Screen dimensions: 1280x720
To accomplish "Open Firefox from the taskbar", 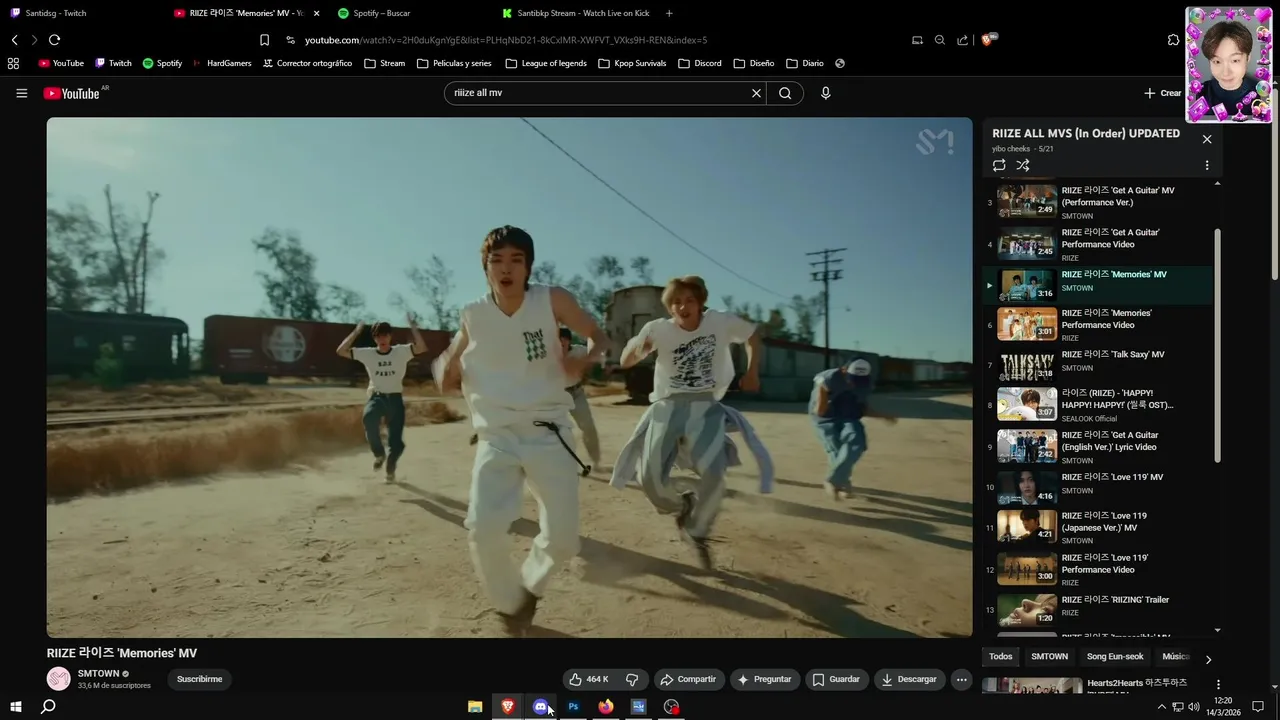I will pos(606,707).
